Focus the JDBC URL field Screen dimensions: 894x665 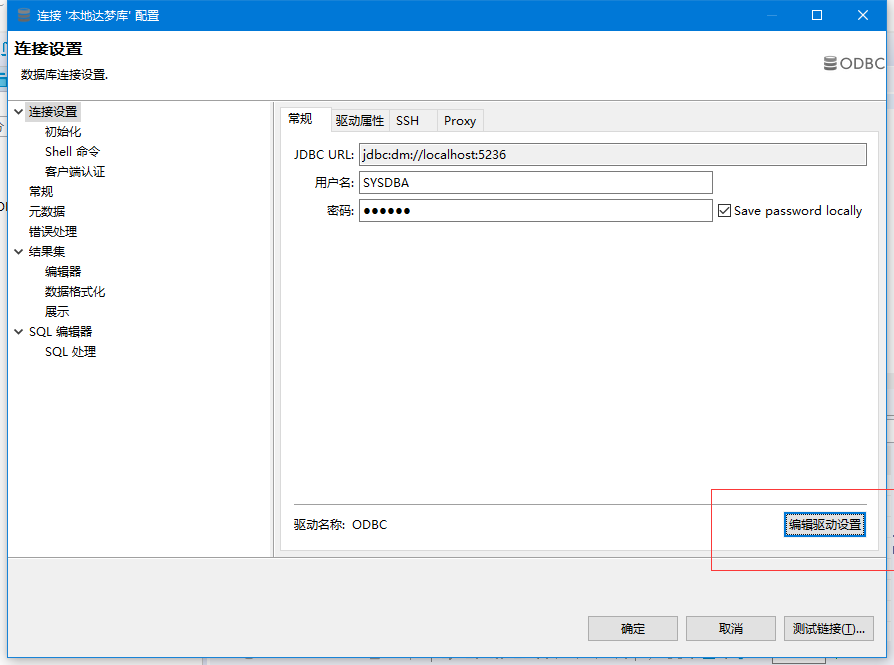click(613, 155)
